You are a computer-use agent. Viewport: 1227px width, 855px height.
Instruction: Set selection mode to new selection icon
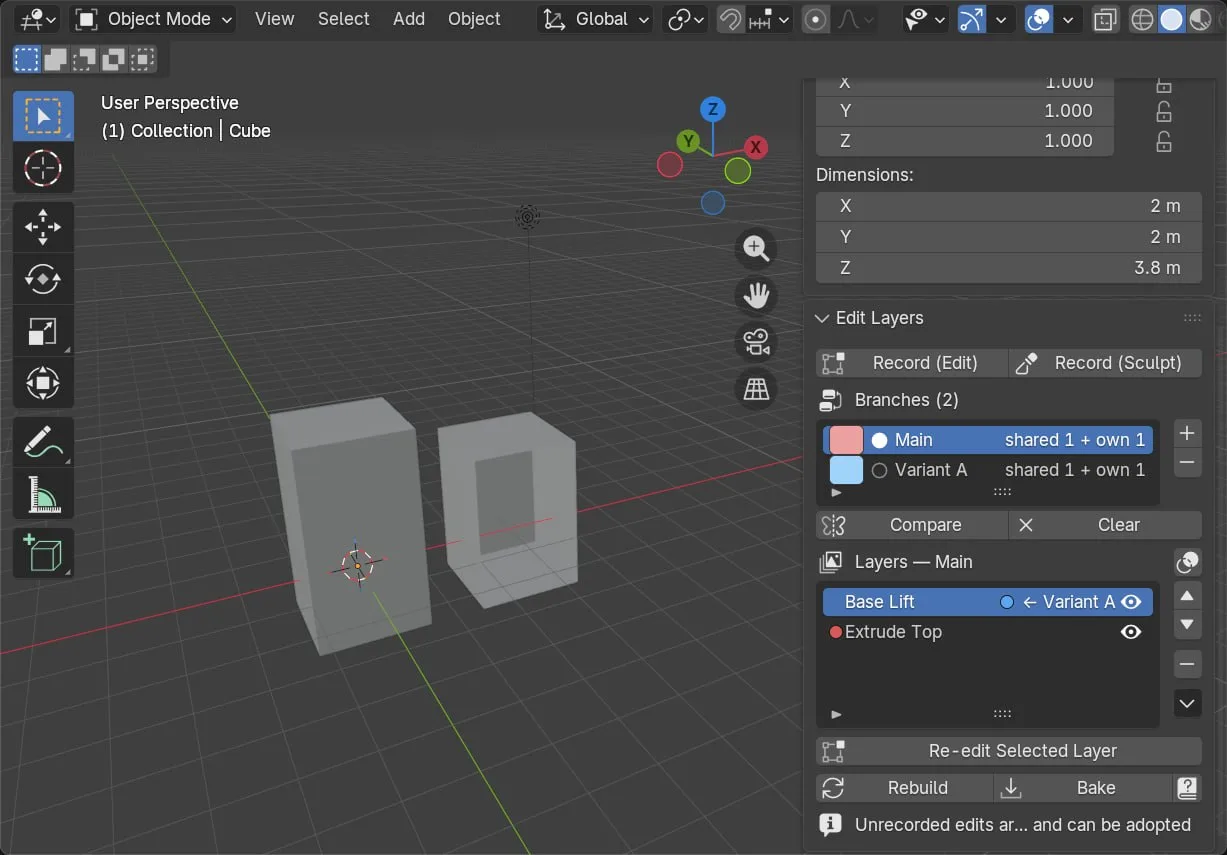point(27,60)
